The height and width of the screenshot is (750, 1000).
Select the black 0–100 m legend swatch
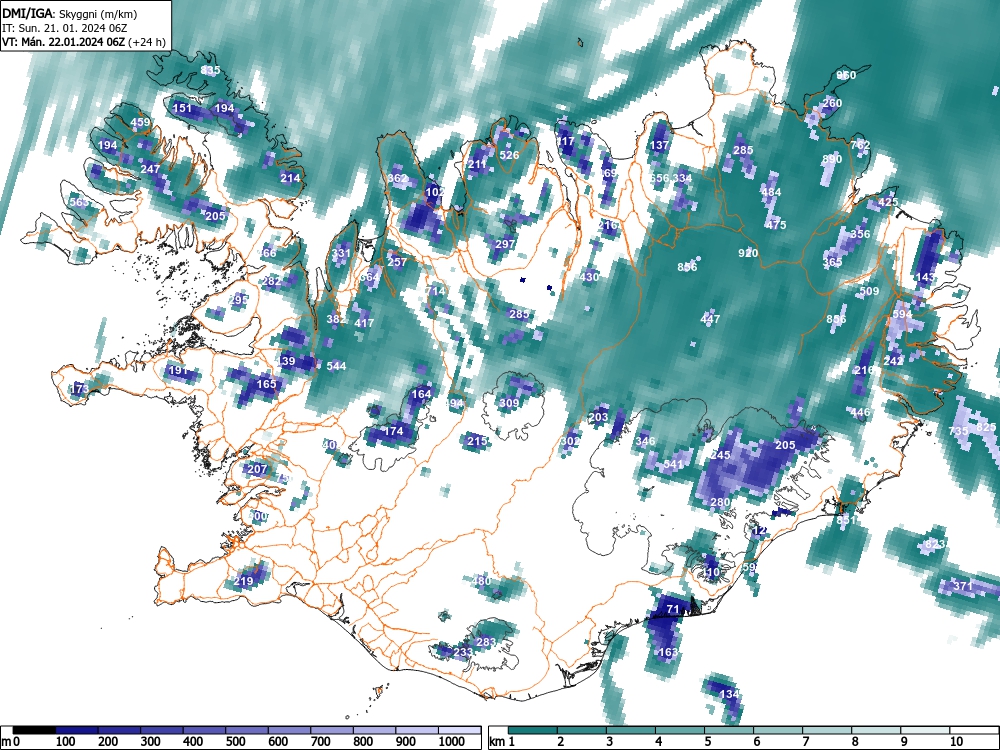[34, 730]
